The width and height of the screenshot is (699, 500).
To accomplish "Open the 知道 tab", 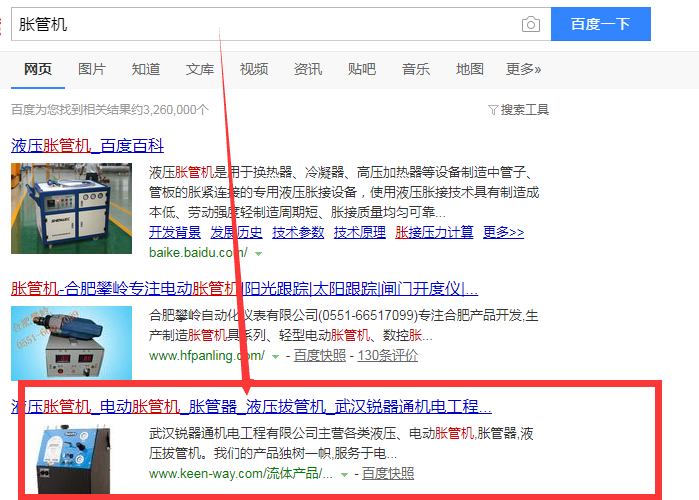I will [x=146, y=69].
